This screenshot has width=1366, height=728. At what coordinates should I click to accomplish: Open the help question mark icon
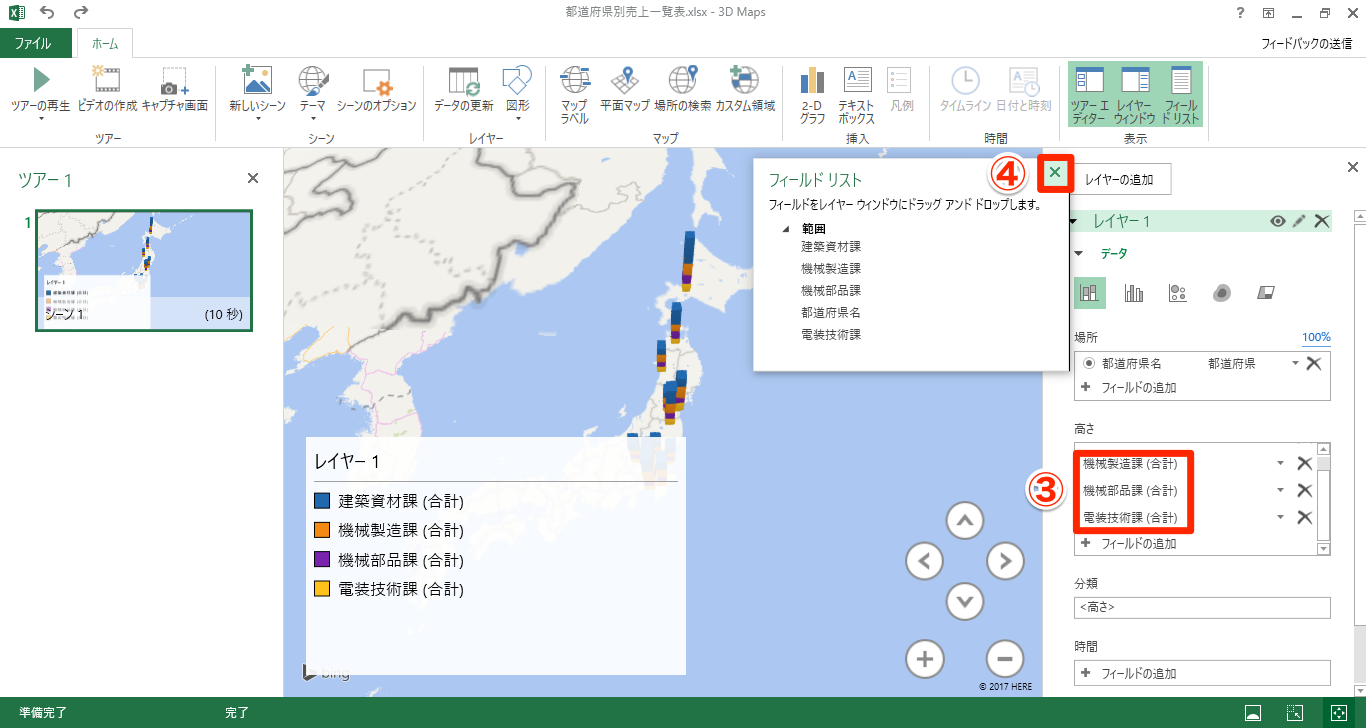tap(1238, 13)
